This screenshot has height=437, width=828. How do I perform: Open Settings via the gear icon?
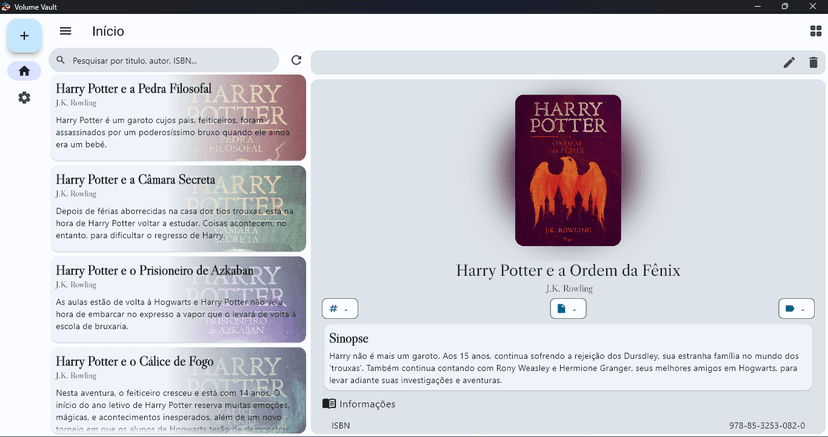coord(24,98)
